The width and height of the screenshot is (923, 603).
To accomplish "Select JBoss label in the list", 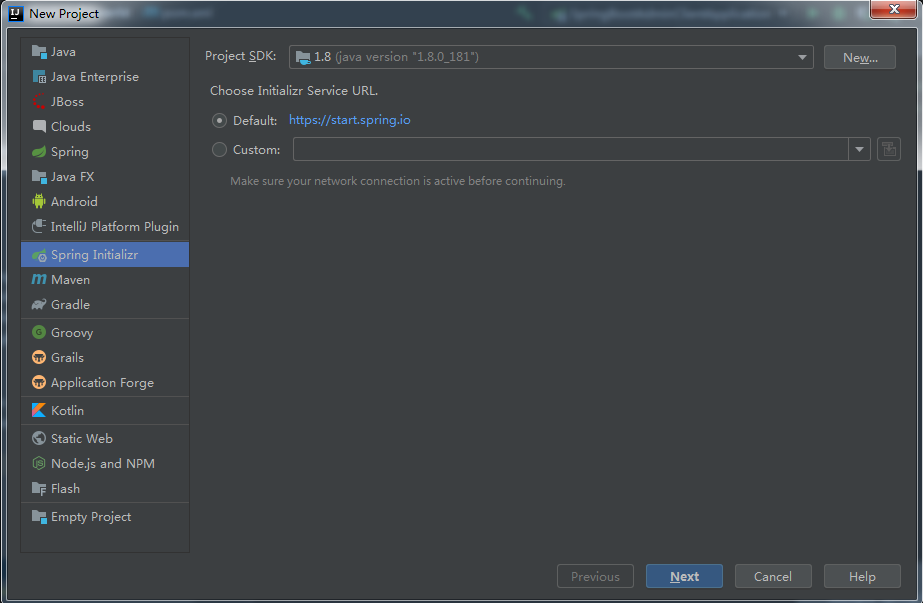I will pos(67,102).
